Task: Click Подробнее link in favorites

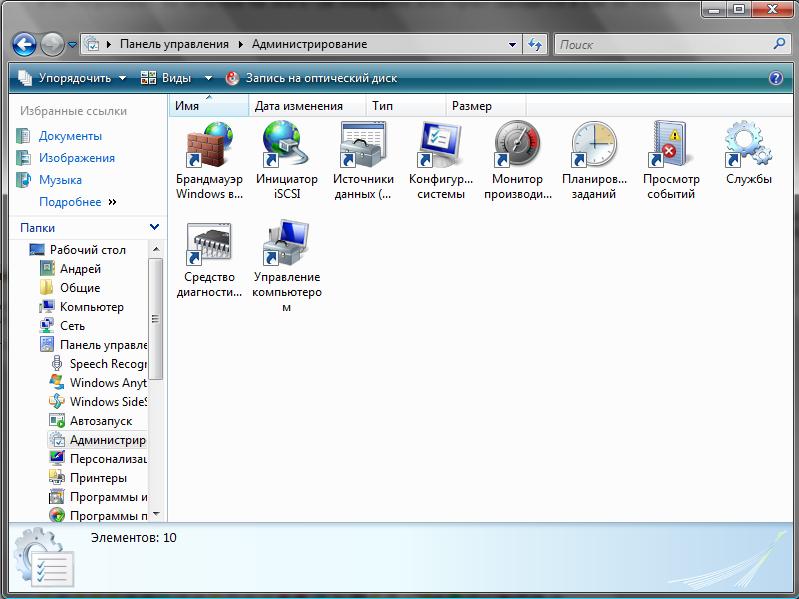Action: [70, 202]
